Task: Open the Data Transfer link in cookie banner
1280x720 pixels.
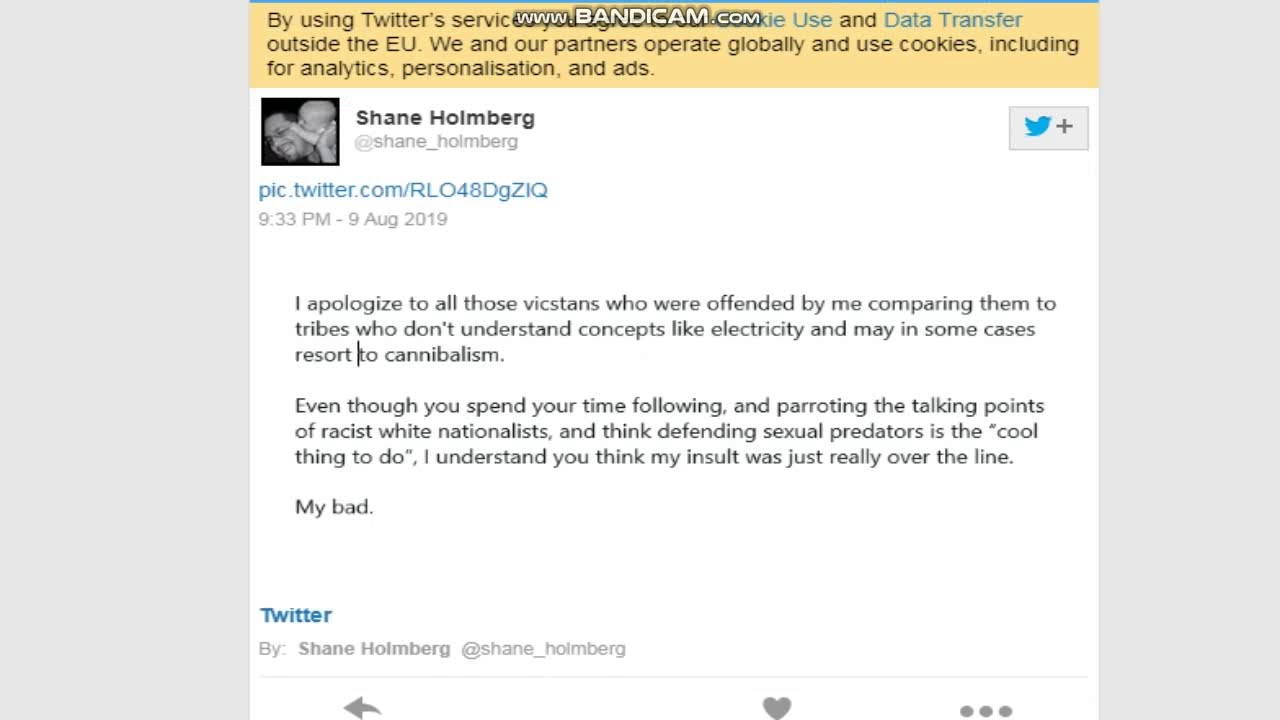Action: (x=953, y=20)
